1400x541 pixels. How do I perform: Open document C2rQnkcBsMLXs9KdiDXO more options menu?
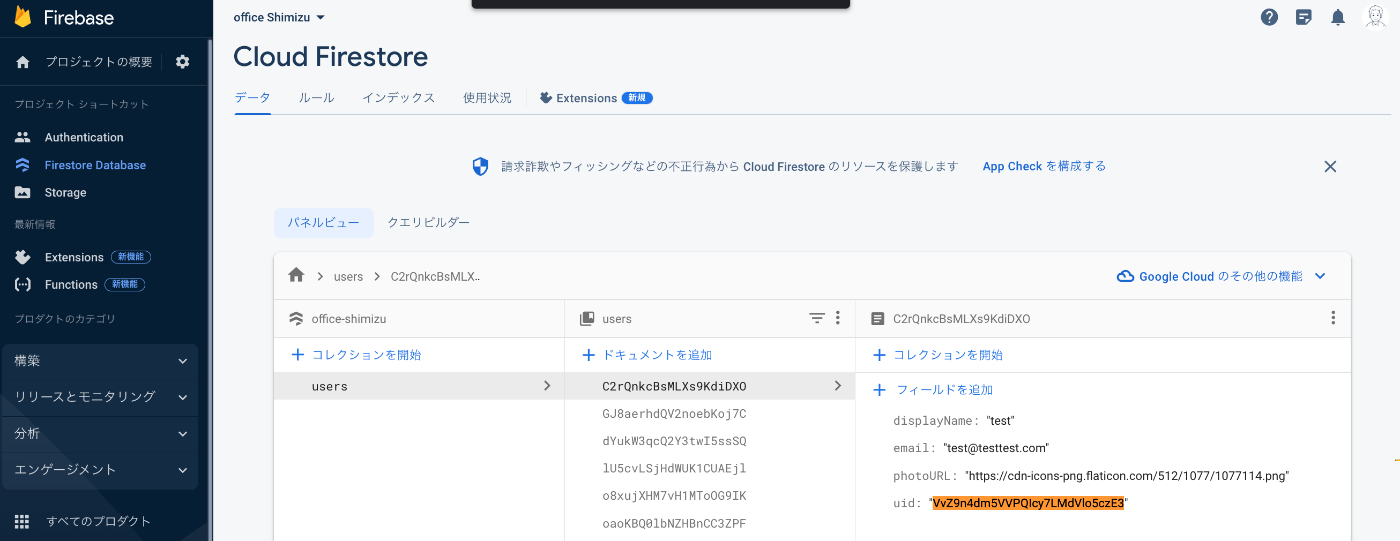click(x=1333, y=318)
